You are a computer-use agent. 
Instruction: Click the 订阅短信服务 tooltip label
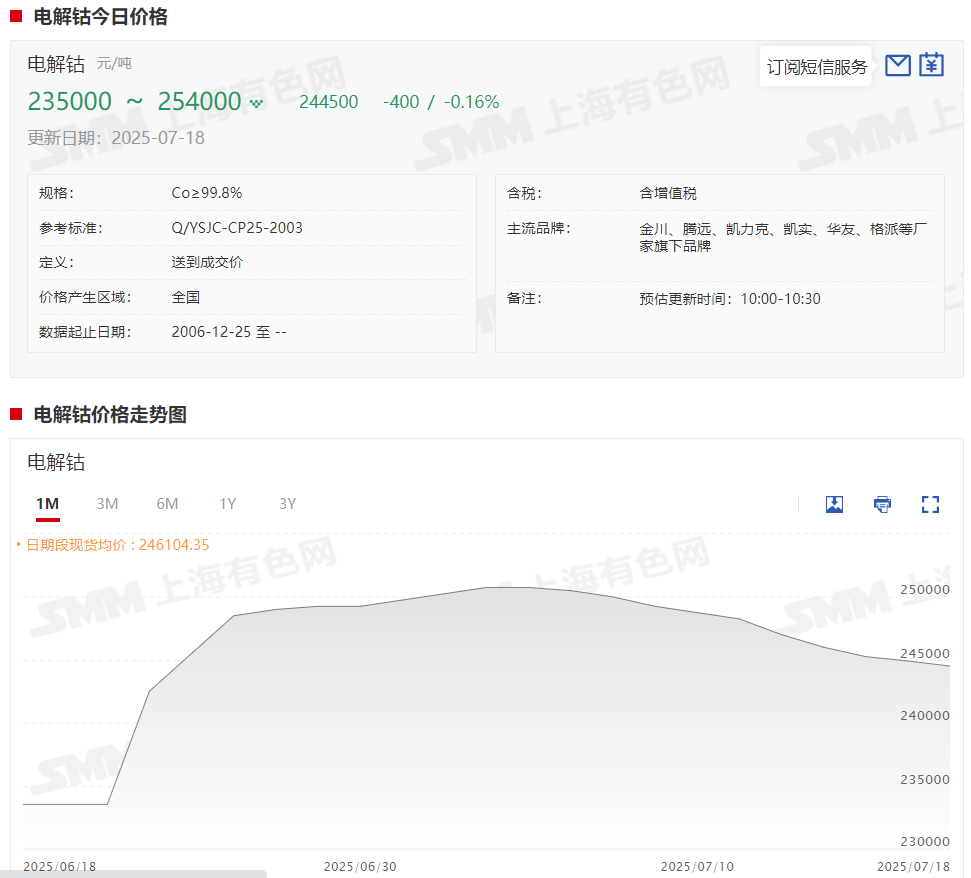click(x=816, y=67)
